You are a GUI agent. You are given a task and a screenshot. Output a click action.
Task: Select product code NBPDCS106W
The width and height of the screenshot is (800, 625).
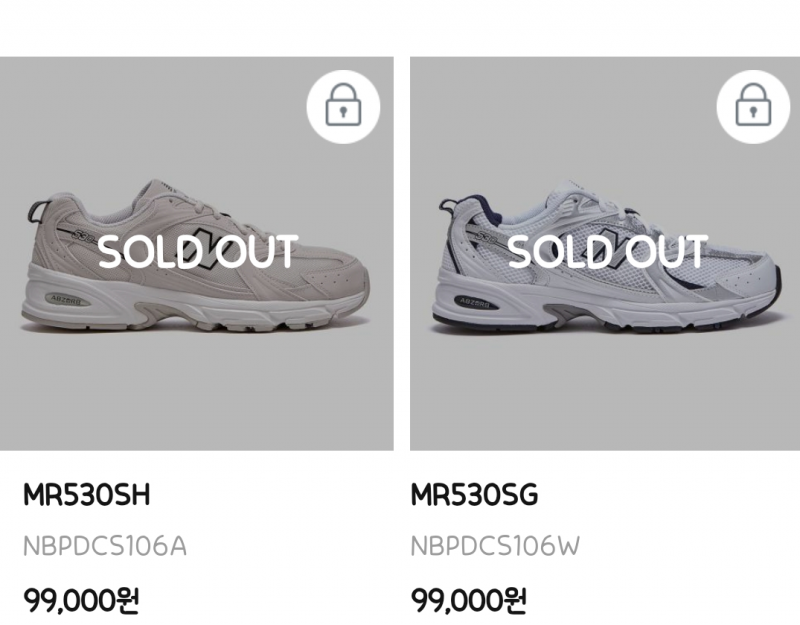click(x=496, y=547)
